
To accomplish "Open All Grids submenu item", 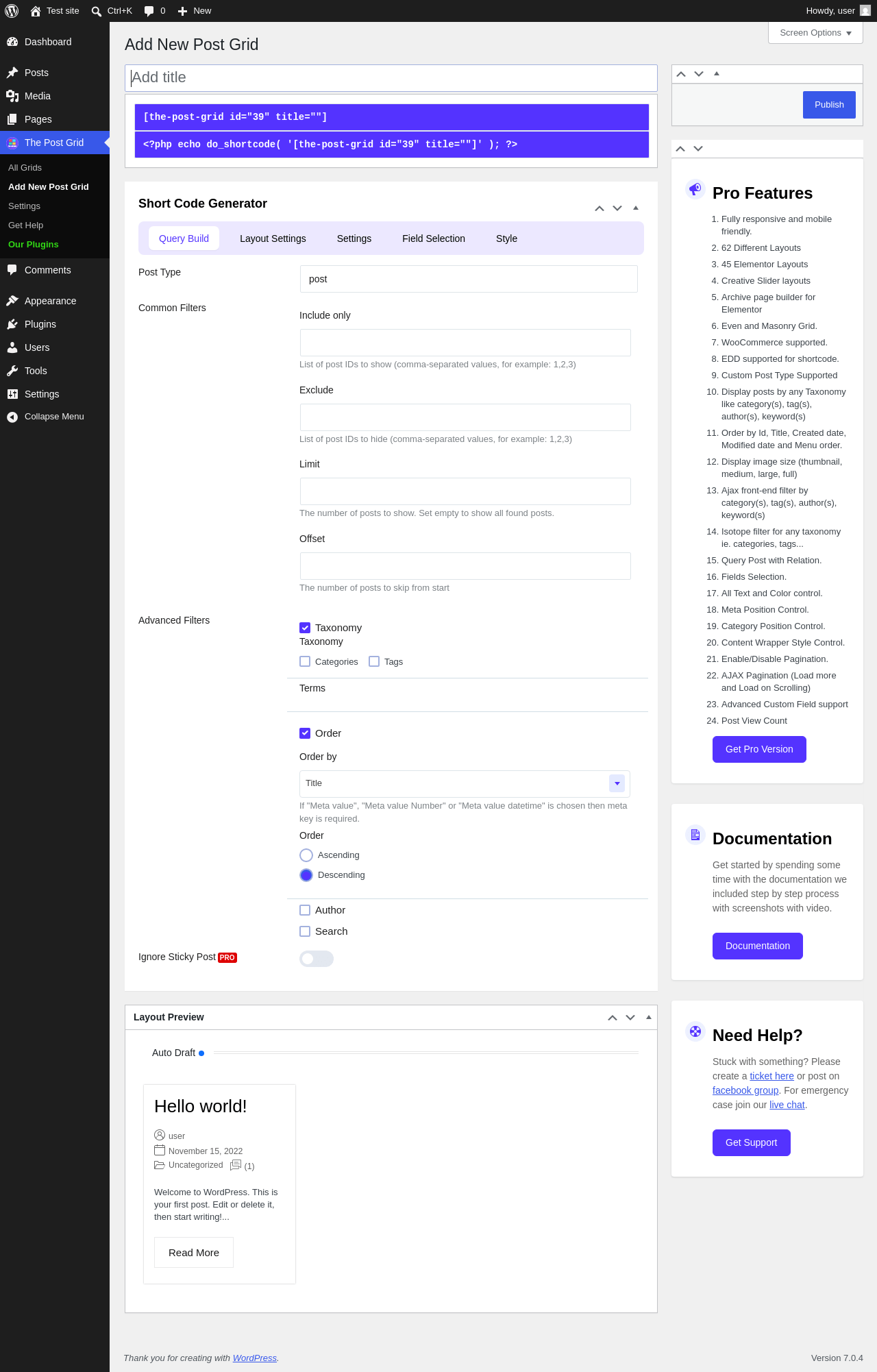I will [25, 168].
